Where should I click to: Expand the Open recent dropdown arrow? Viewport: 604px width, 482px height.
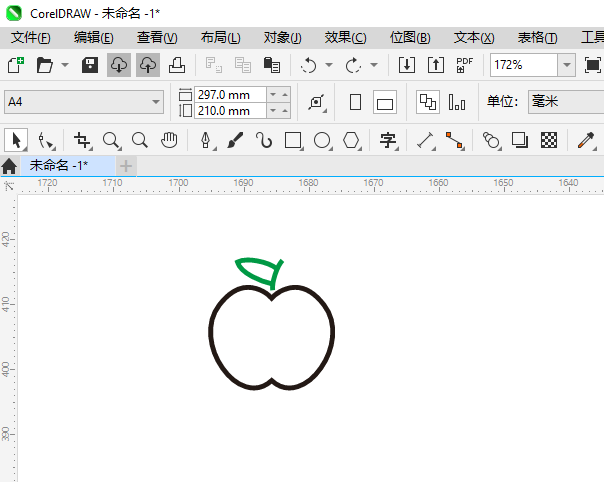click(65, 65)
